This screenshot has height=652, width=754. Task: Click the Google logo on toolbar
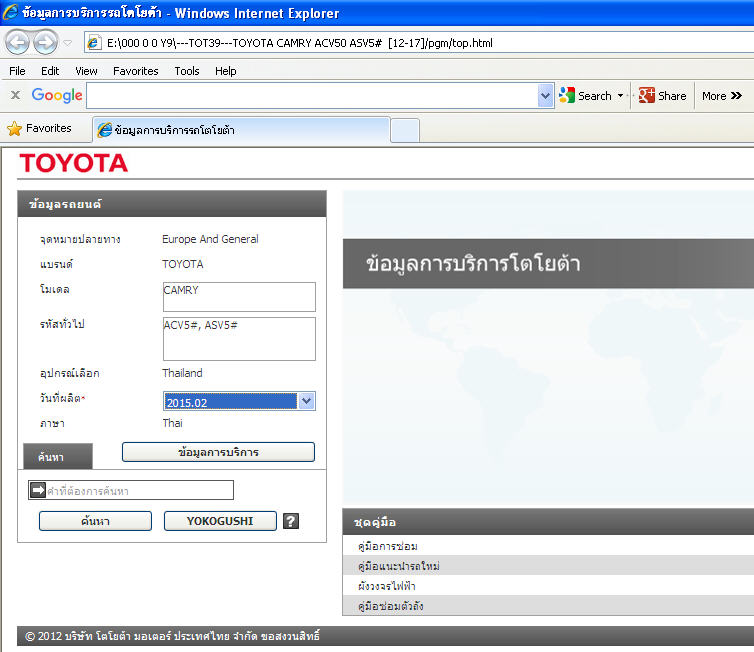pos(57,95)
